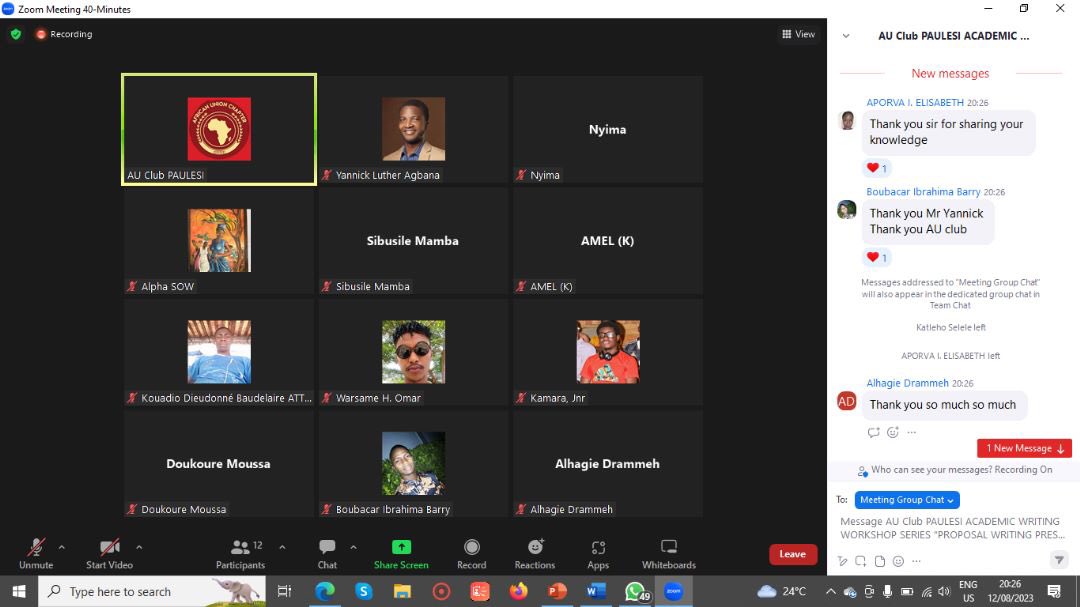The width and height of the screenshot is (1080, 607).
Task: Reply to Alhagie Drammeh's message with the reply icon
Action: [x=873, y=432]
